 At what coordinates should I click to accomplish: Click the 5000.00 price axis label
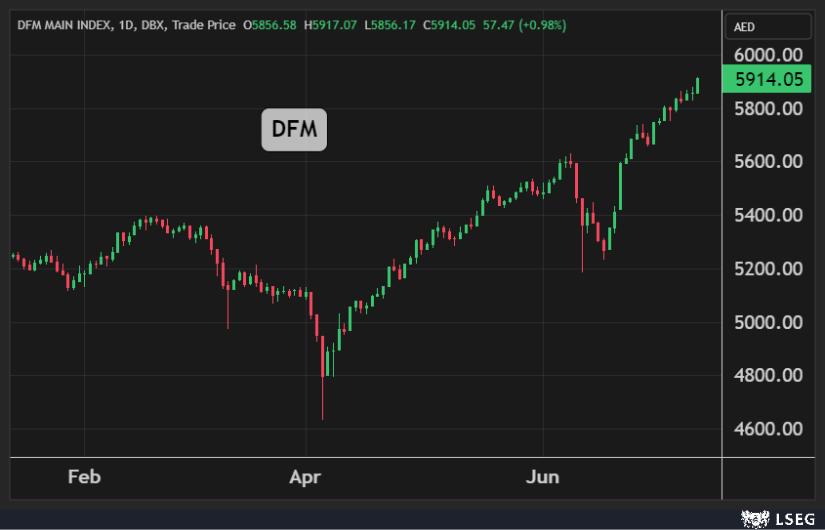768,322
